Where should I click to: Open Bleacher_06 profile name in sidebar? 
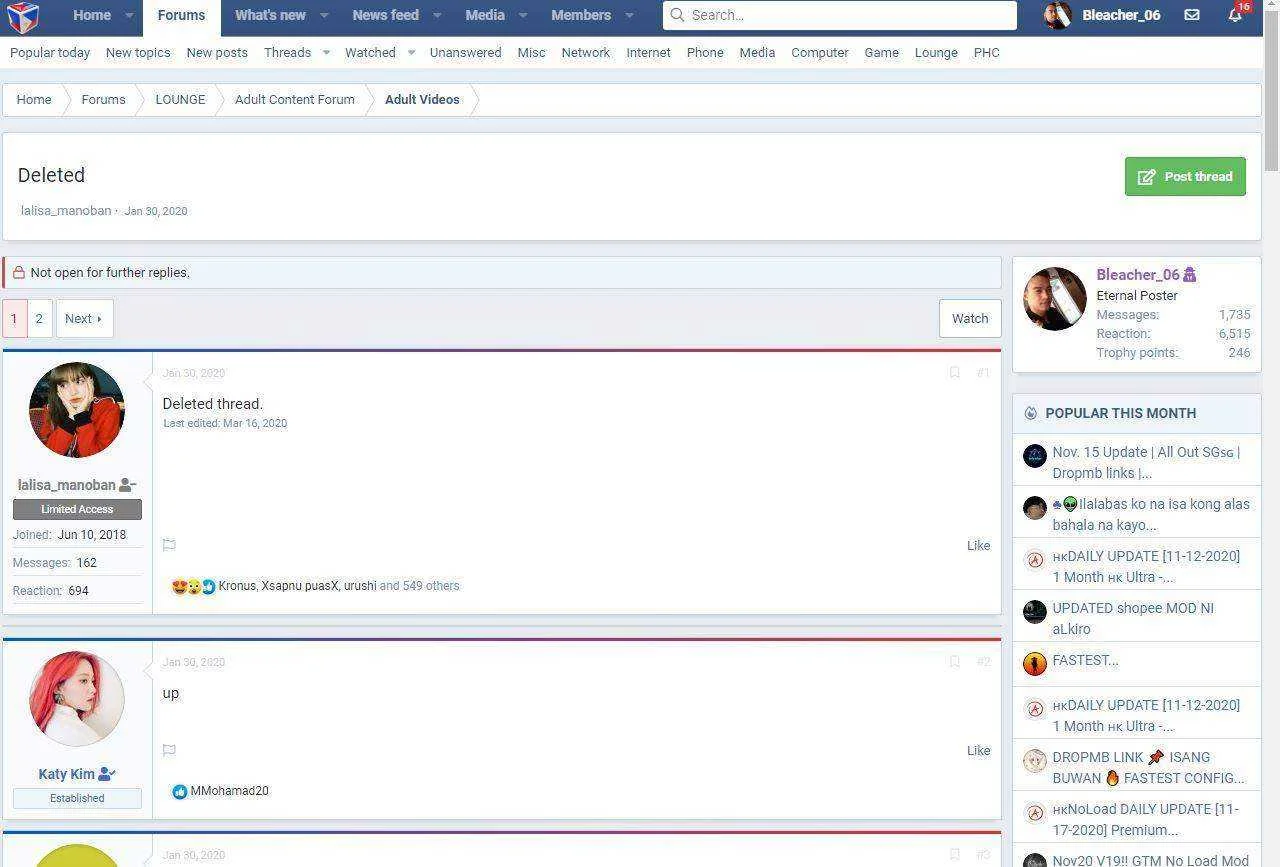pyautogui.click(x=1138, y=274)
